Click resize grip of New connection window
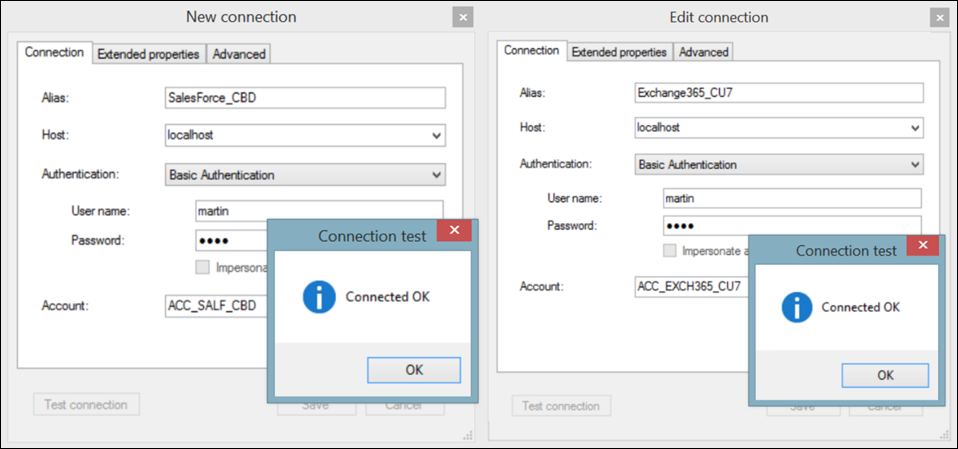 point(468,435)
